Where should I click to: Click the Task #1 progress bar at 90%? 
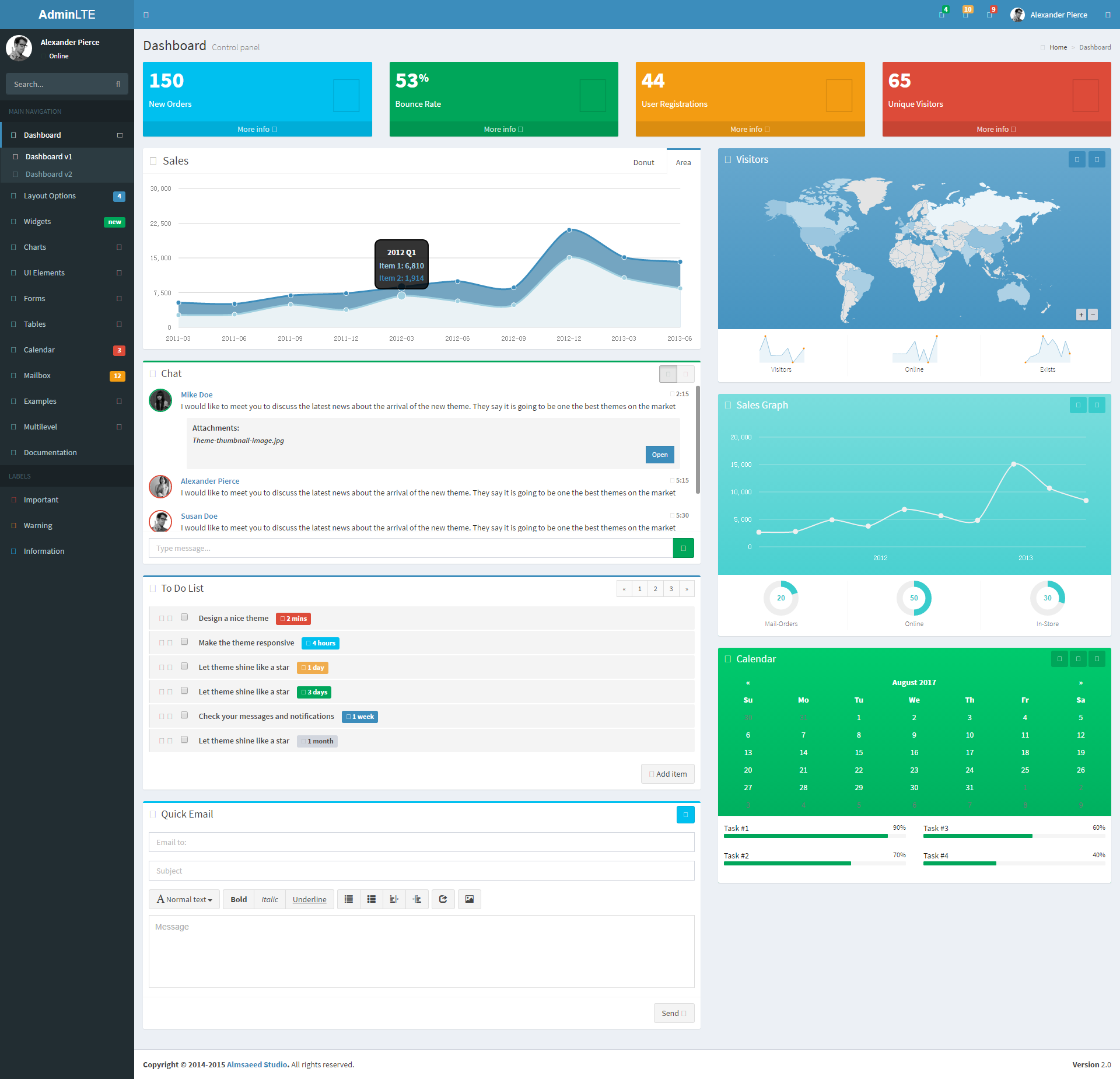(x=815, y=836)
